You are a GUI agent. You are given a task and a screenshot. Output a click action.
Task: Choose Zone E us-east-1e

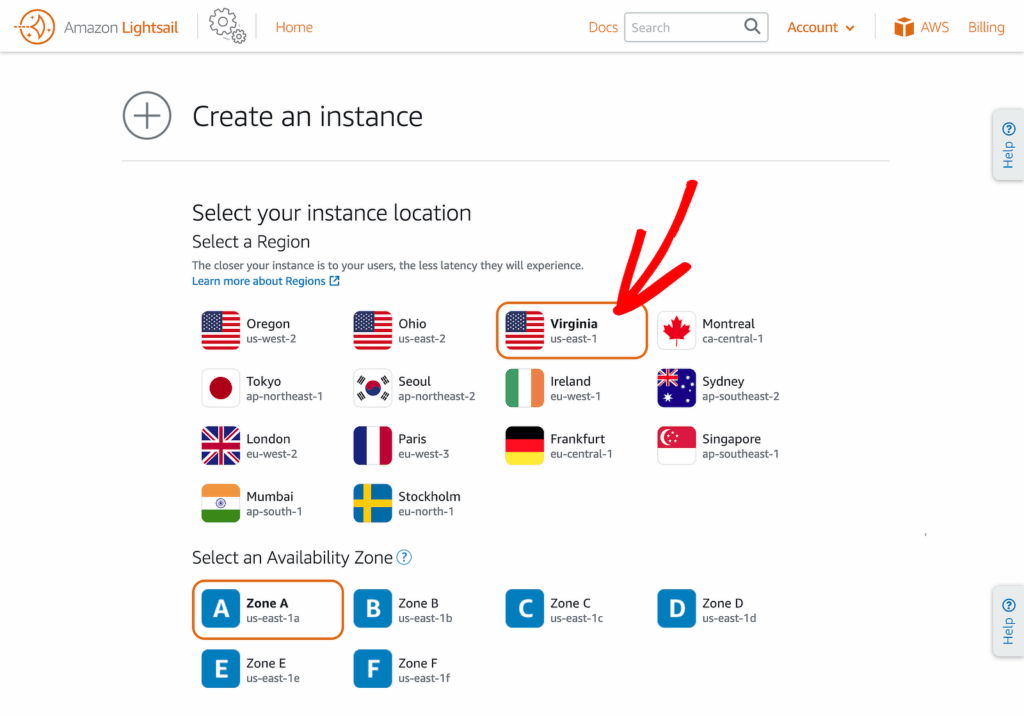click(251, 669)
